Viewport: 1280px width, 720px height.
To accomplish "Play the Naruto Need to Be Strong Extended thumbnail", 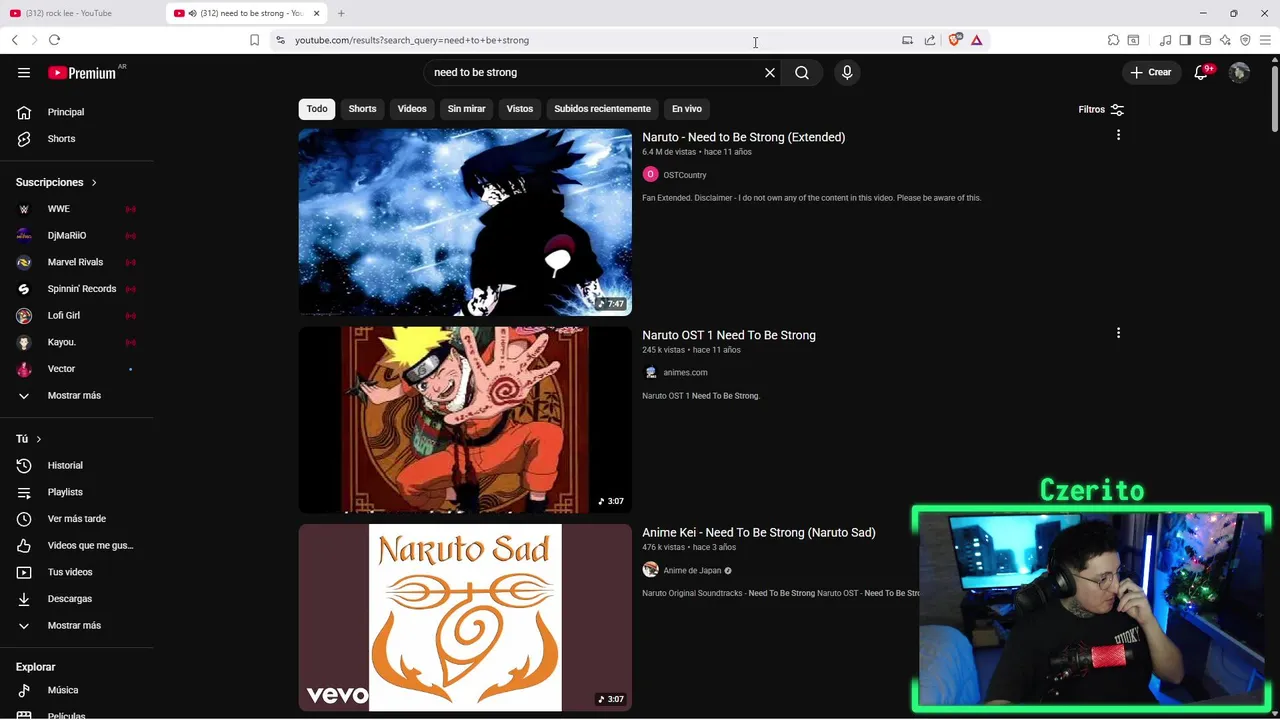I will pos(465,222).
